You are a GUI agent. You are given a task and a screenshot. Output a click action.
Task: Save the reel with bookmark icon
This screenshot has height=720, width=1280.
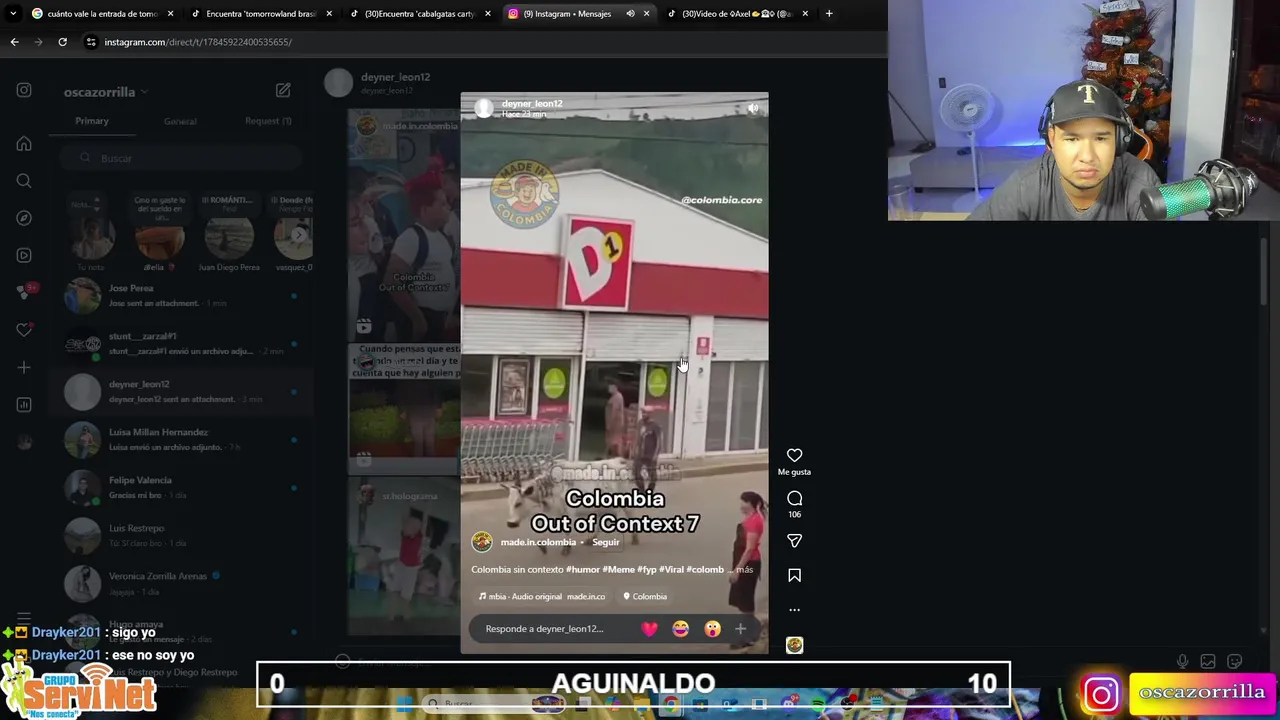pyautogui.click(x=794, y=575)
